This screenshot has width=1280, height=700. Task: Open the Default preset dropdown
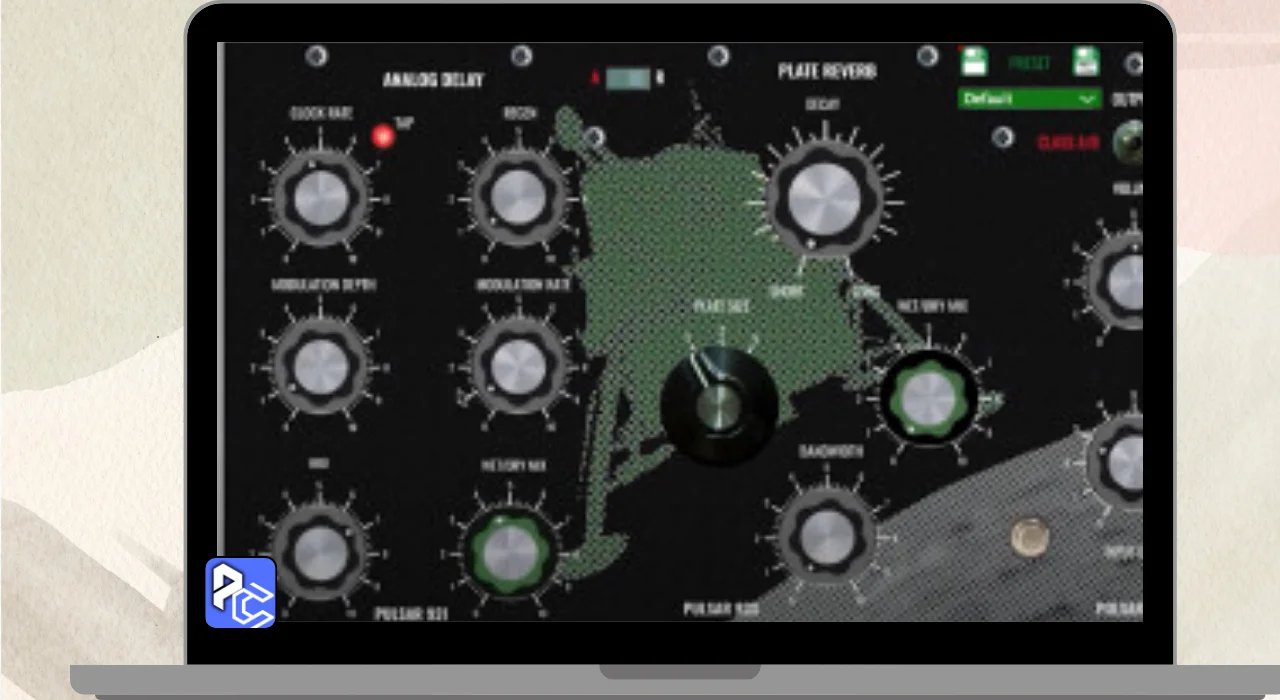click(x=1030, y=99)
